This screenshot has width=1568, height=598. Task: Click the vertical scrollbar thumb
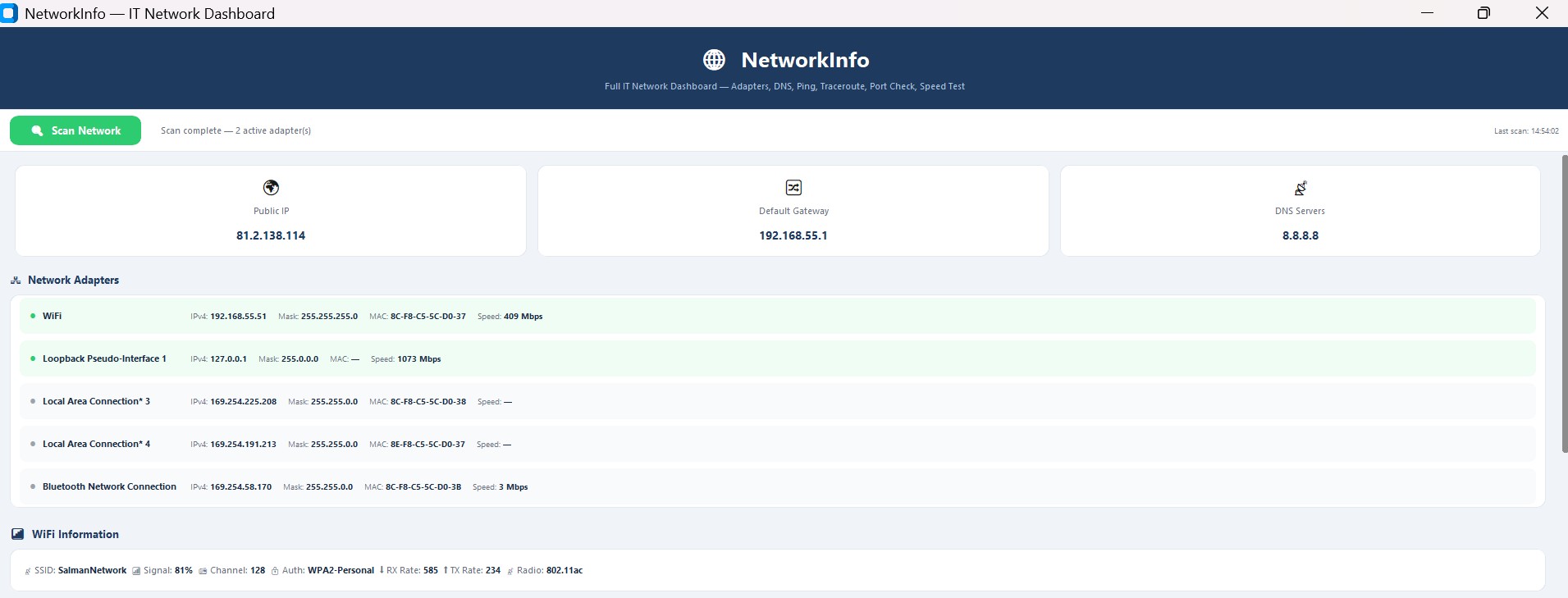pos(1564,304)
